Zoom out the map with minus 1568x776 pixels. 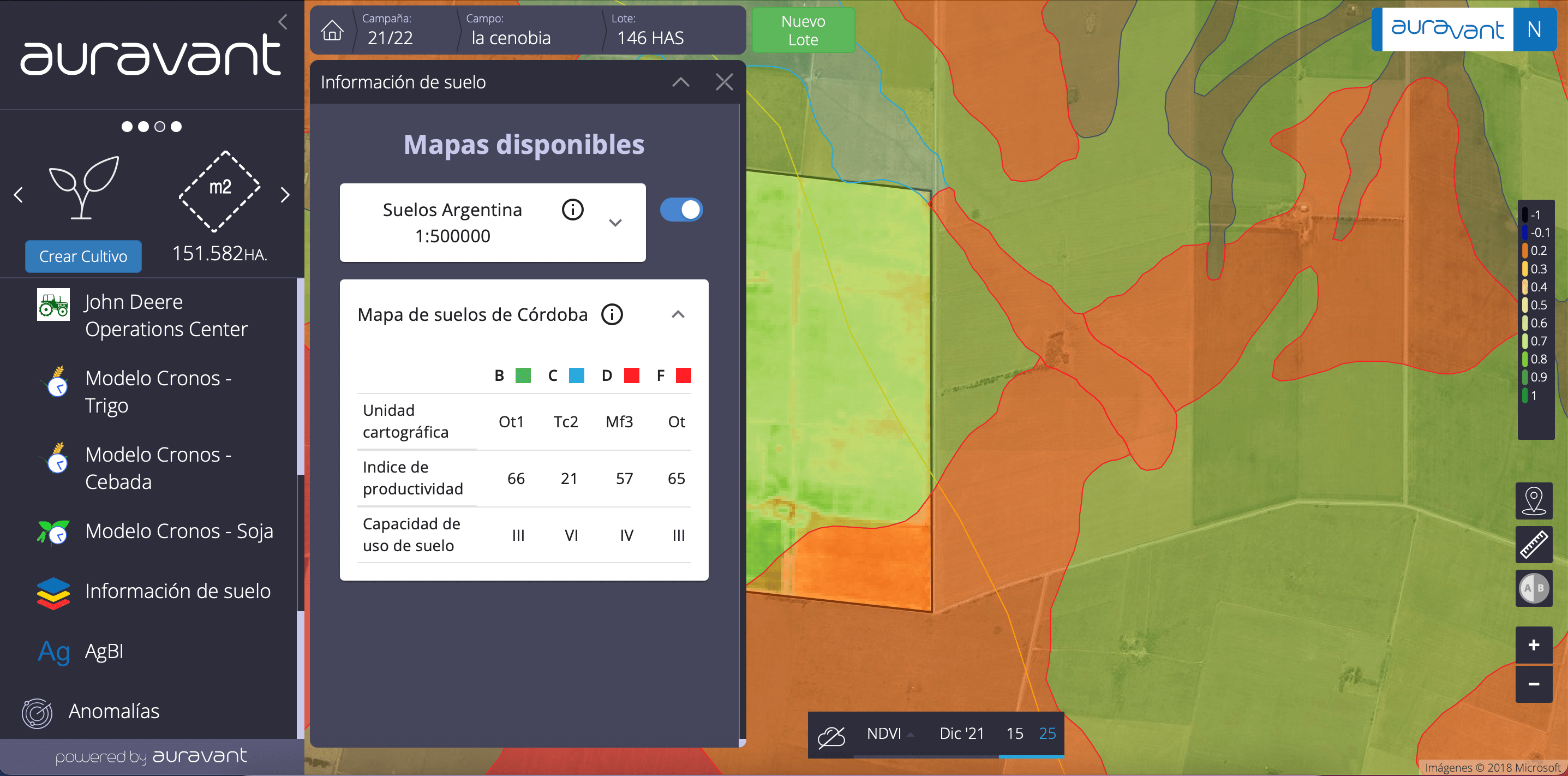[x=1534, y=684]
